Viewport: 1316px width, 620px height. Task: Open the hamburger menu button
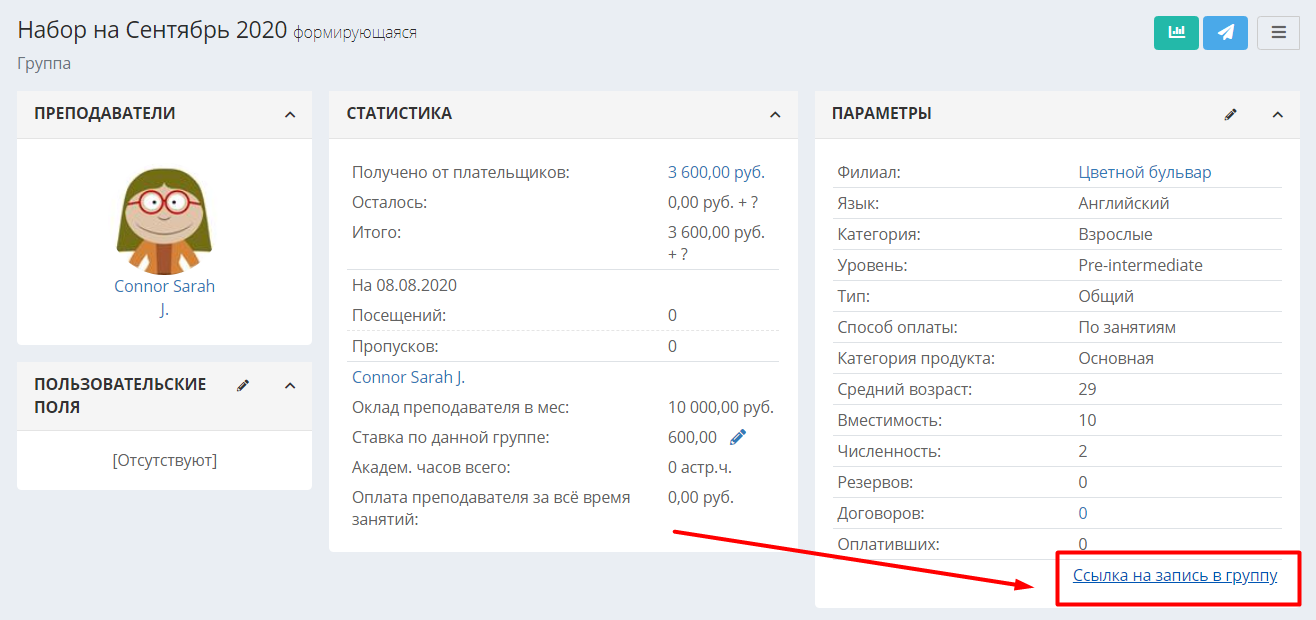pyautogui.click(x=1278, y=32)
